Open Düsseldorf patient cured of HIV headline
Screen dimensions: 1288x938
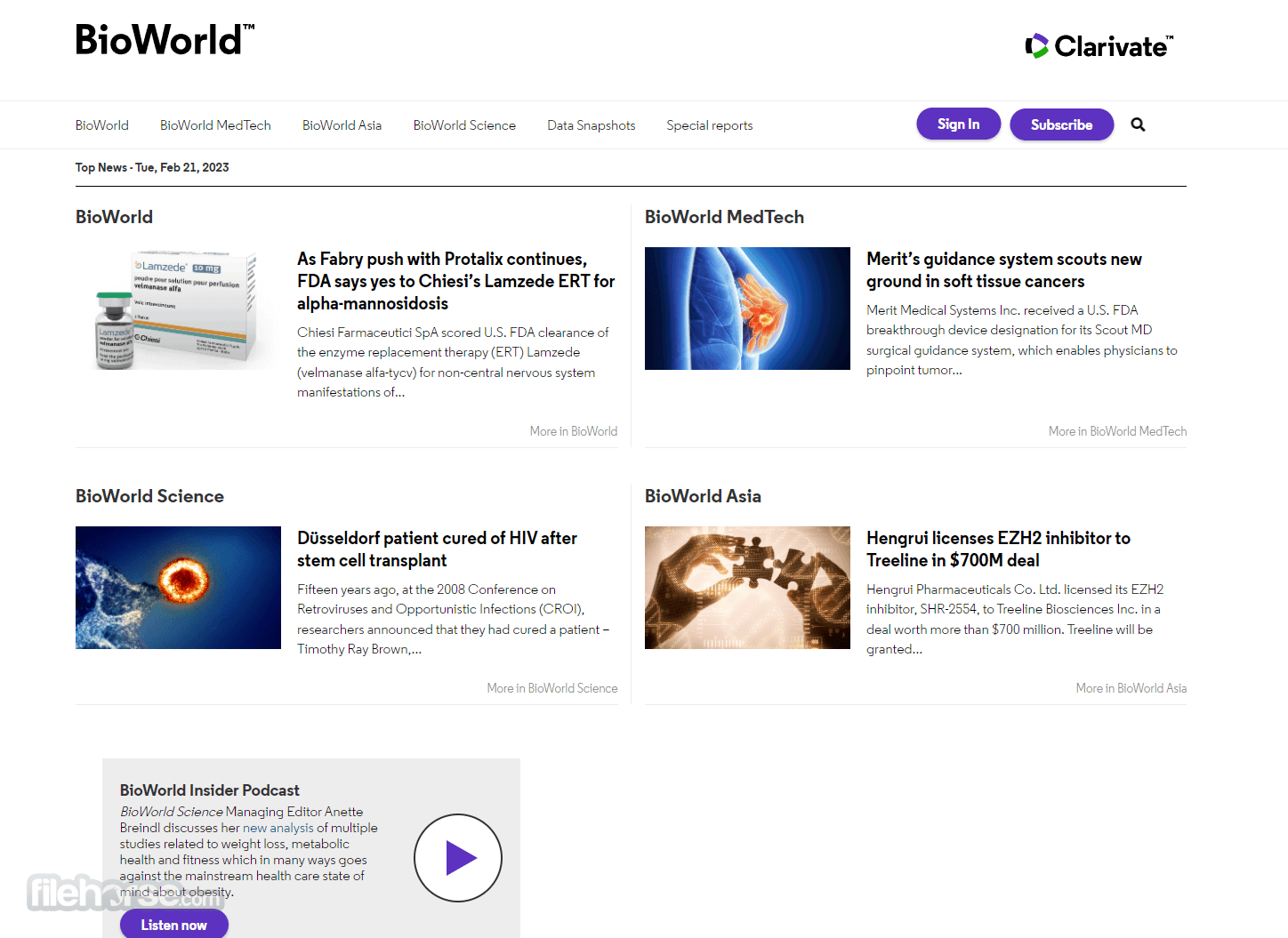[437, 549]
